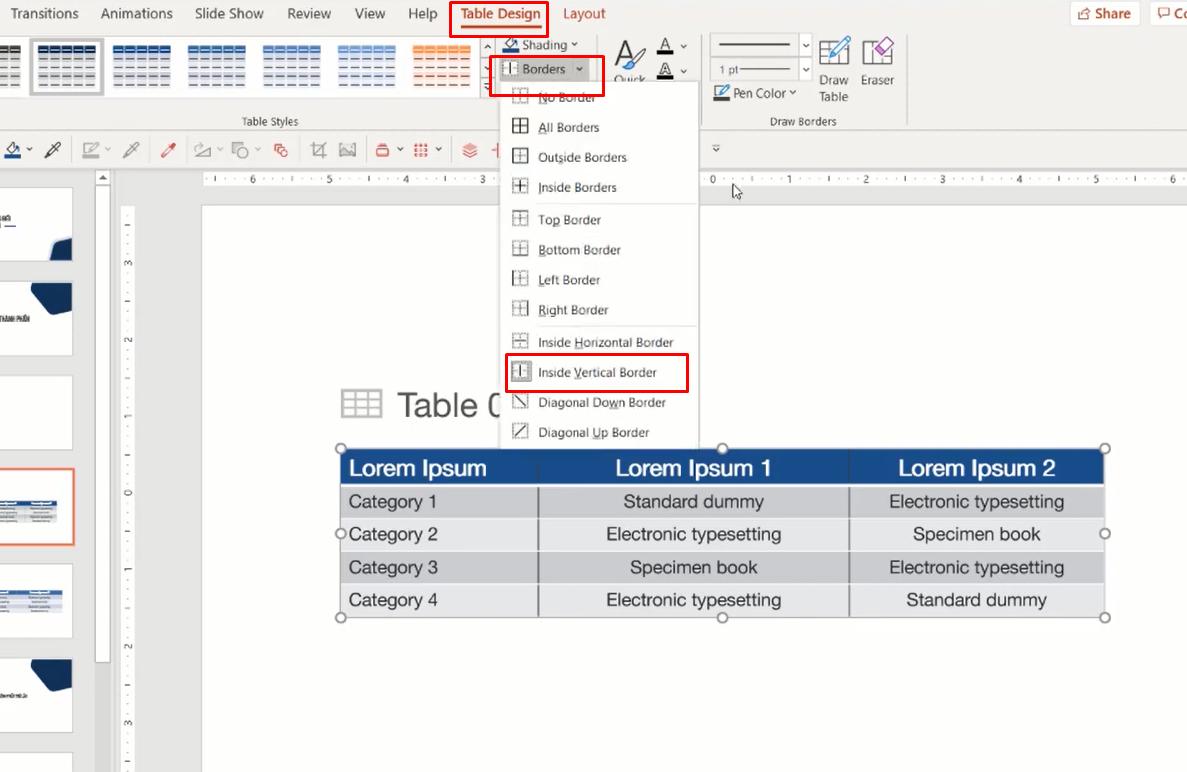Go to the Animations tab
The width and height of the screenshot is (1187, 772).
pos(136,14)
